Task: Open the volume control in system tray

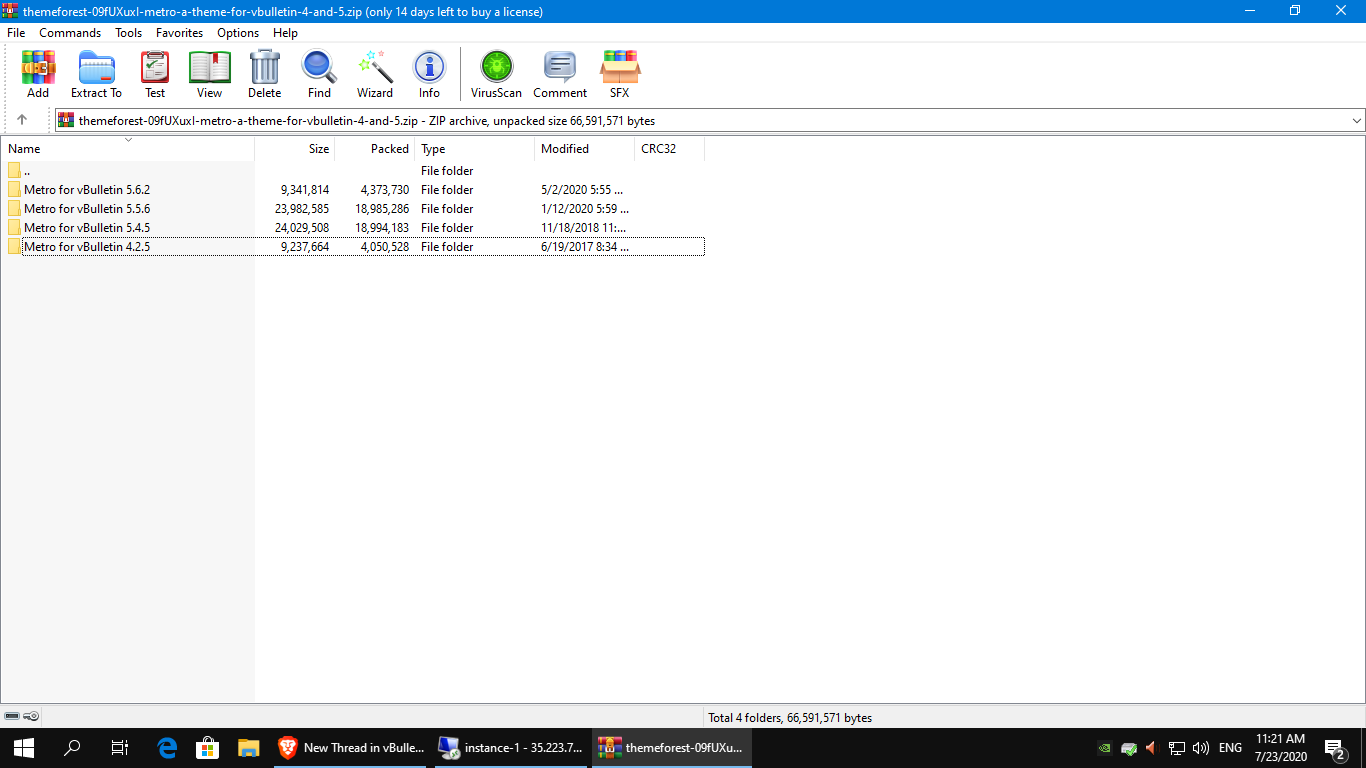Action: (1201, 747)
